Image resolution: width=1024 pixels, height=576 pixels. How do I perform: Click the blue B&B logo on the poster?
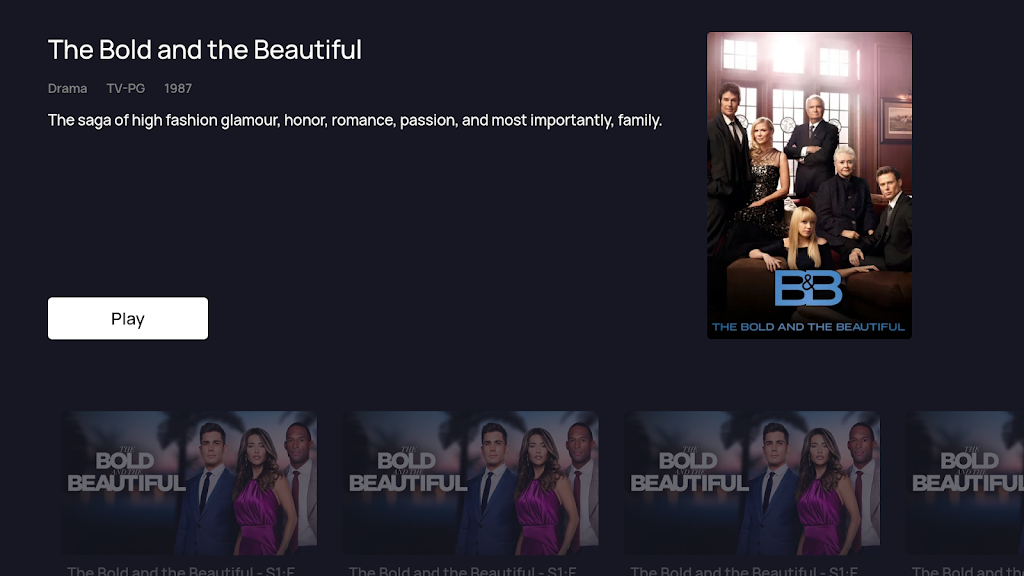(808, 288)
